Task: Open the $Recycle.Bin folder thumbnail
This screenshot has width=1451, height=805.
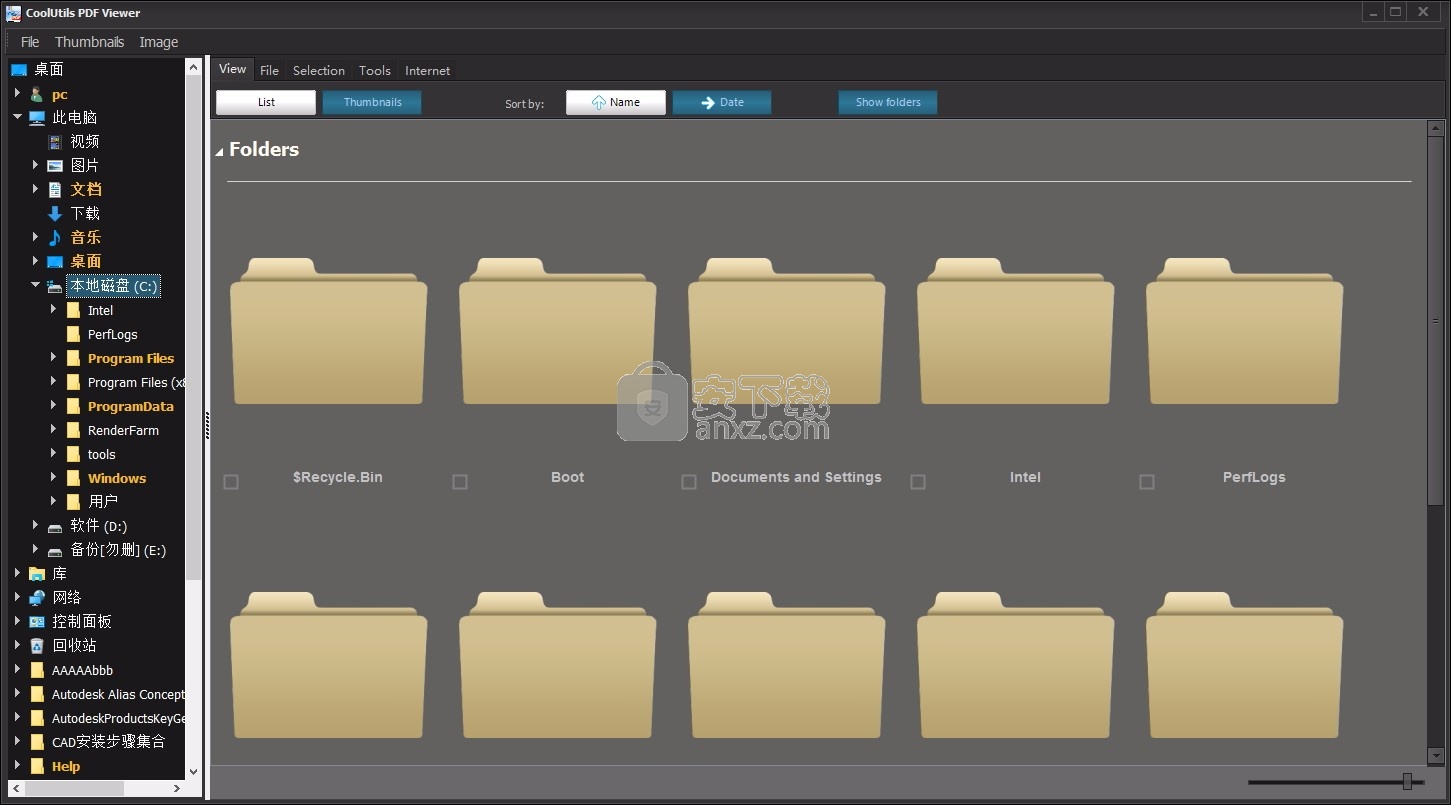Action: [328, 331]
